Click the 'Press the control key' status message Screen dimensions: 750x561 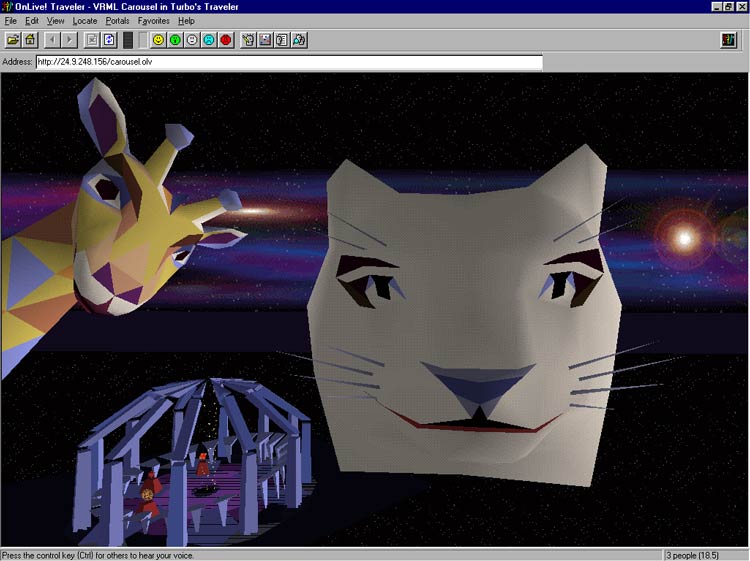98,555
